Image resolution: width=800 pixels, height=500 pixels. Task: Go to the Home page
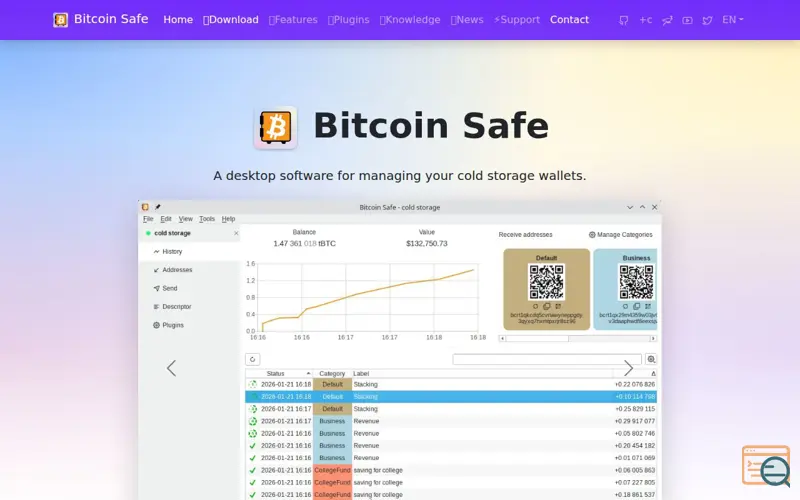click(x=178, y=20)
